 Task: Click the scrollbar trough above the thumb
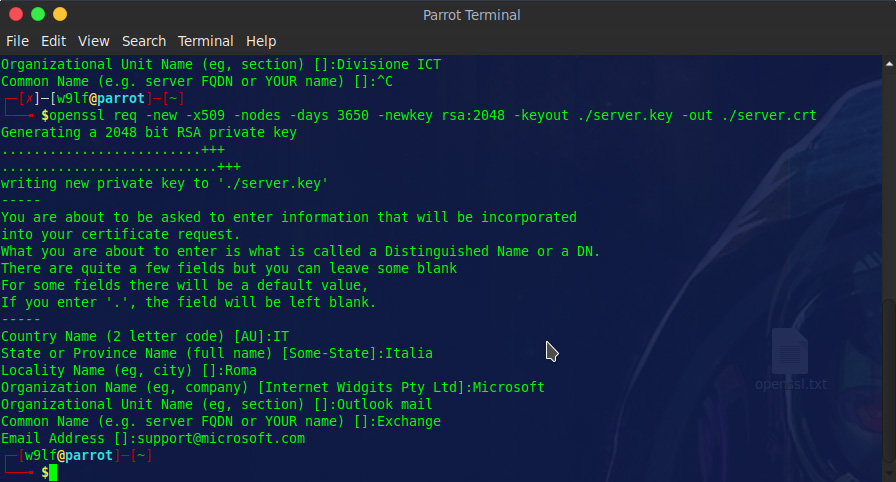[889, 183]
